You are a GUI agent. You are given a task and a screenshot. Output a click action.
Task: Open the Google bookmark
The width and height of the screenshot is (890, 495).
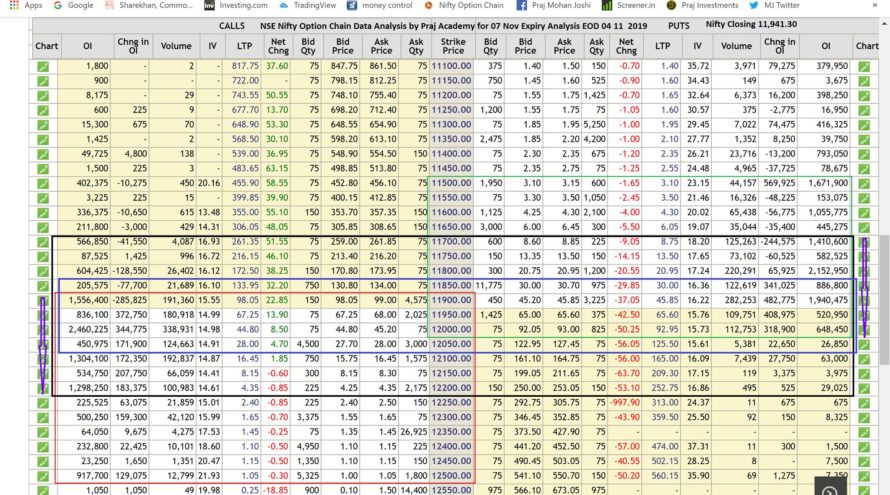tap(73, 5)
